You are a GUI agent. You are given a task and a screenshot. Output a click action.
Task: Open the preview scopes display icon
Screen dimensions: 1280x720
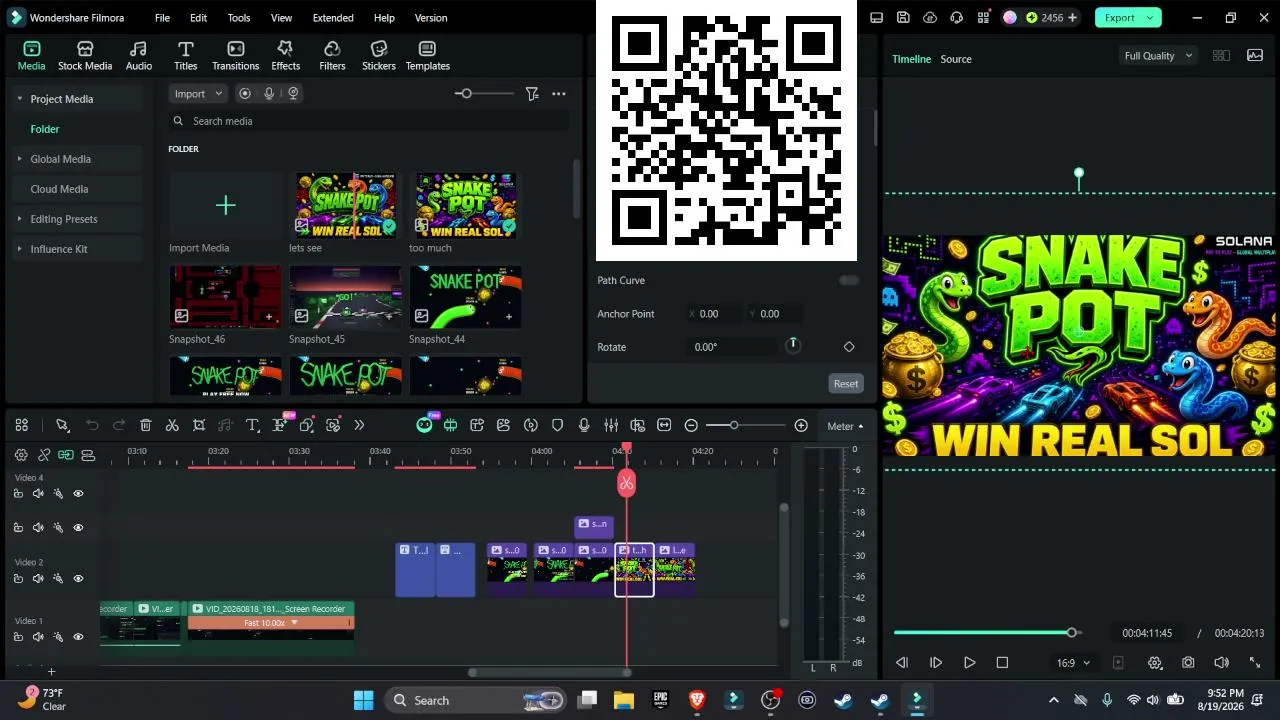point(1255,55)
